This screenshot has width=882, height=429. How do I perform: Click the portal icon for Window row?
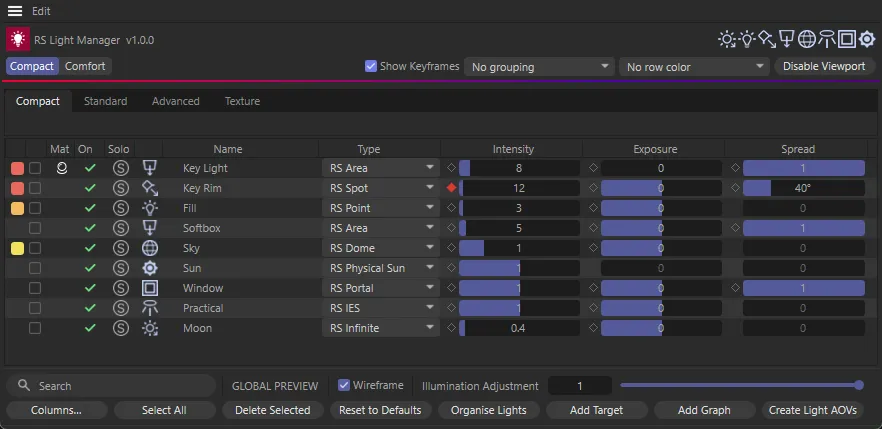coord(150,288)
